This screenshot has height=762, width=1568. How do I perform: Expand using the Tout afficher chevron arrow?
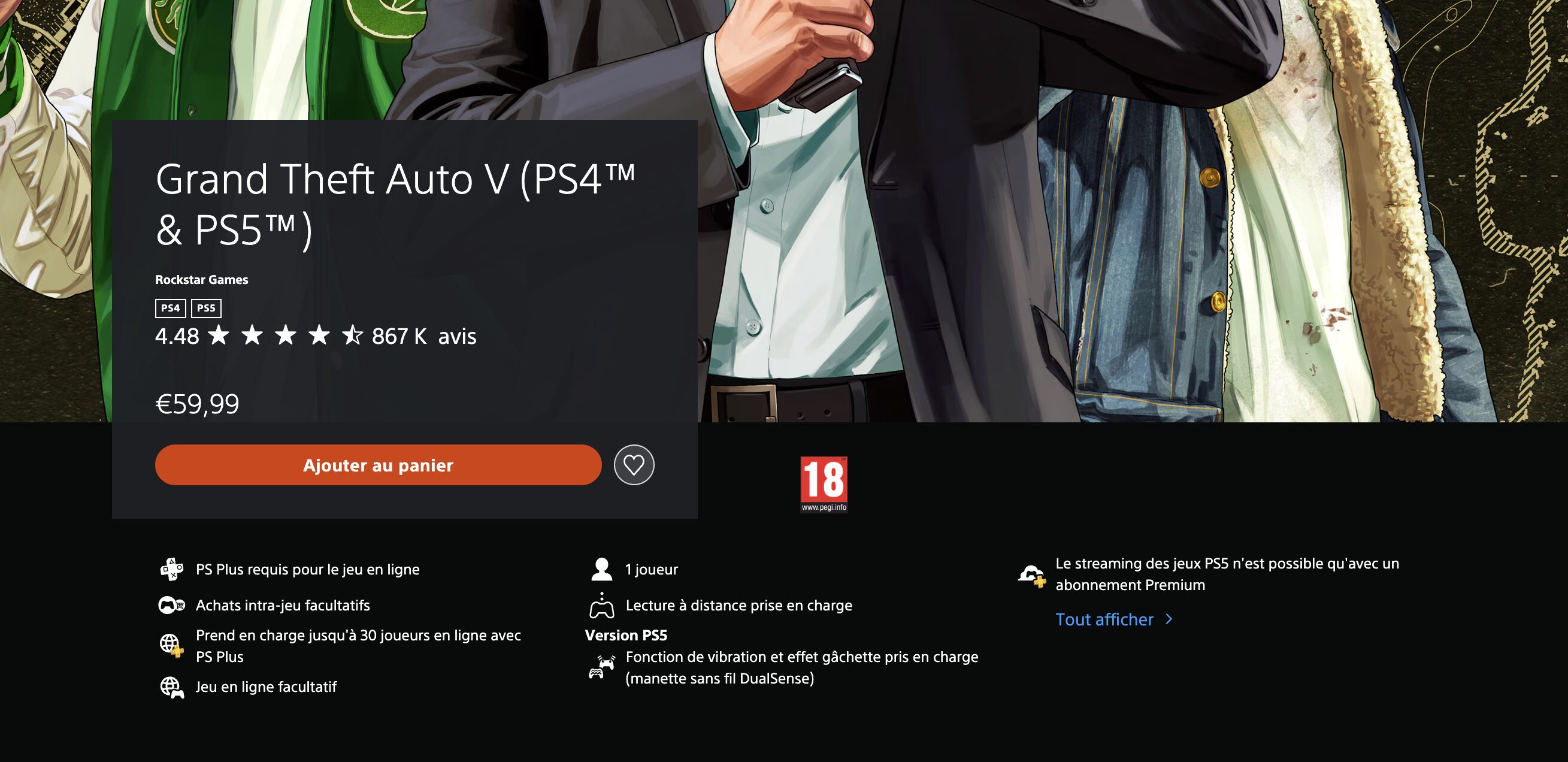[1169, 619]
